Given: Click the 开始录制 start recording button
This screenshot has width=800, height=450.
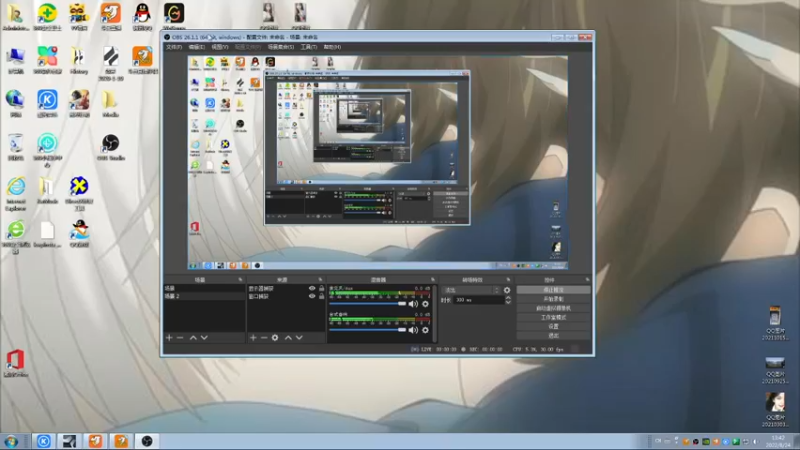Looking at the screenshot, I should (x=554, y=299).
